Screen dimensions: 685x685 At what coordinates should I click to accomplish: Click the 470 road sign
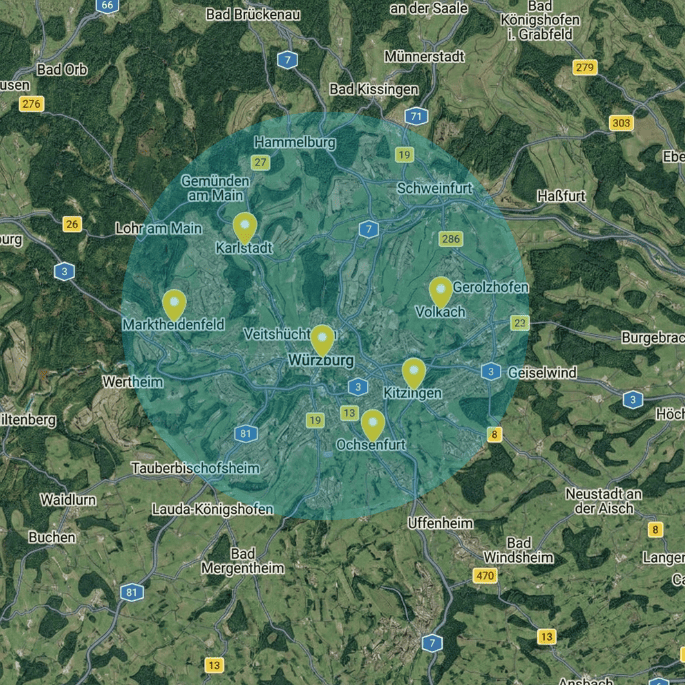(x=485, y=575)
